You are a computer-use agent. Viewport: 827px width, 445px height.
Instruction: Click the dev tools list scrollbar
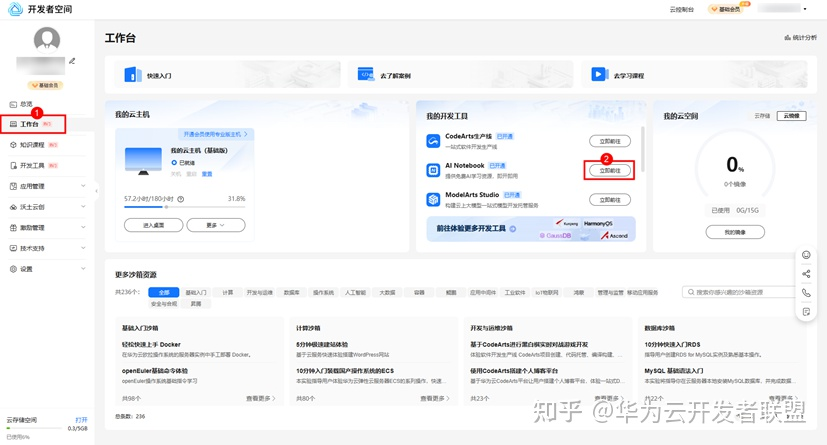click(642, 149)
